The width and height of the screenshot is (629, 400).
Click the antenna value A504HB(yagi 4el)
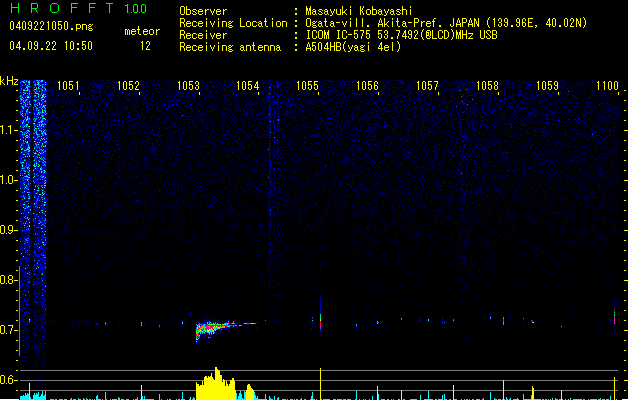[353, 47]
